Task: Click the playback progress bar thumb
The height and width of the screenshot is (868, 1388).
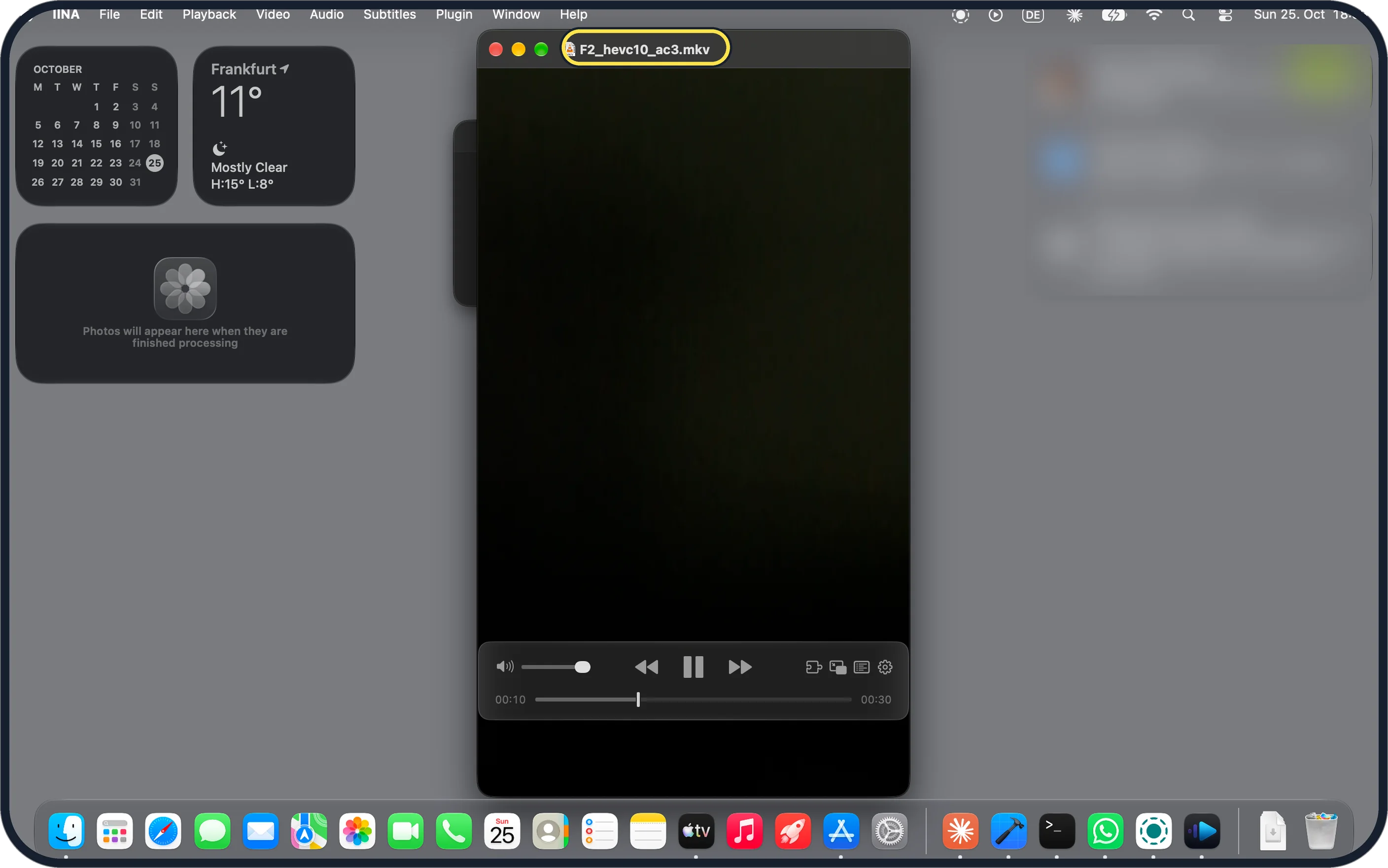Action: pyautogui.click(x=638, y=699)
